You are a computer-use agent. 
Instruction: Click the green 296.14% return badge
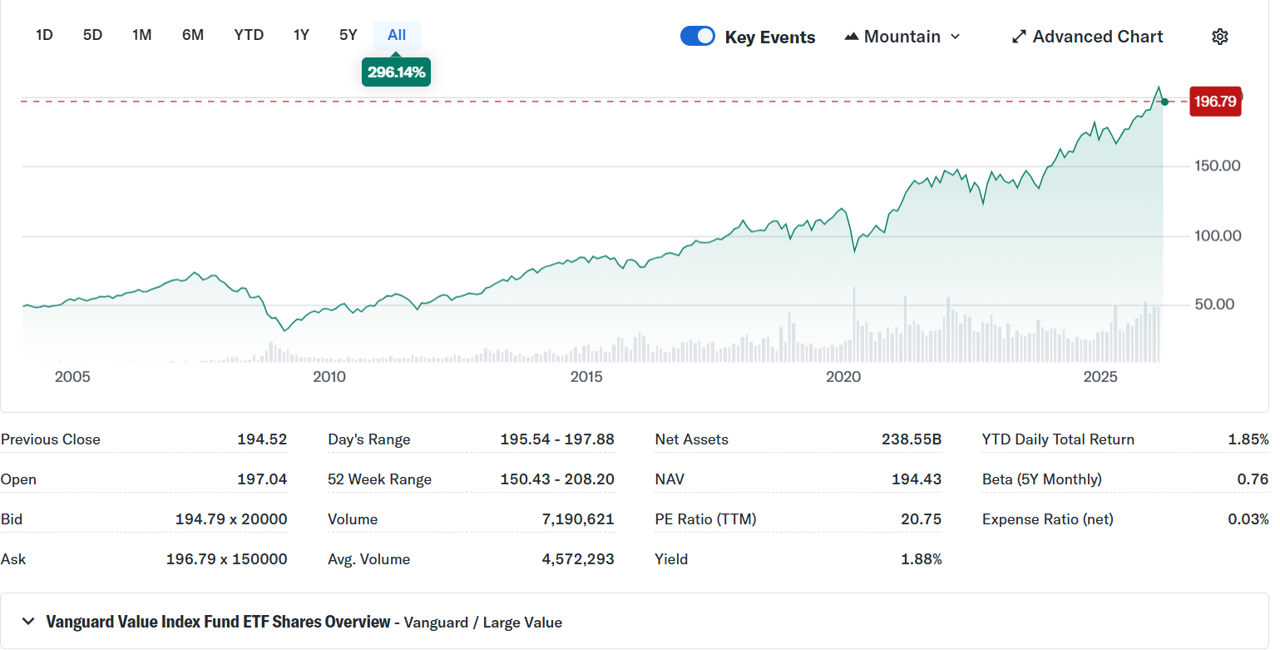pyautogui.click(x=396, y=72)
